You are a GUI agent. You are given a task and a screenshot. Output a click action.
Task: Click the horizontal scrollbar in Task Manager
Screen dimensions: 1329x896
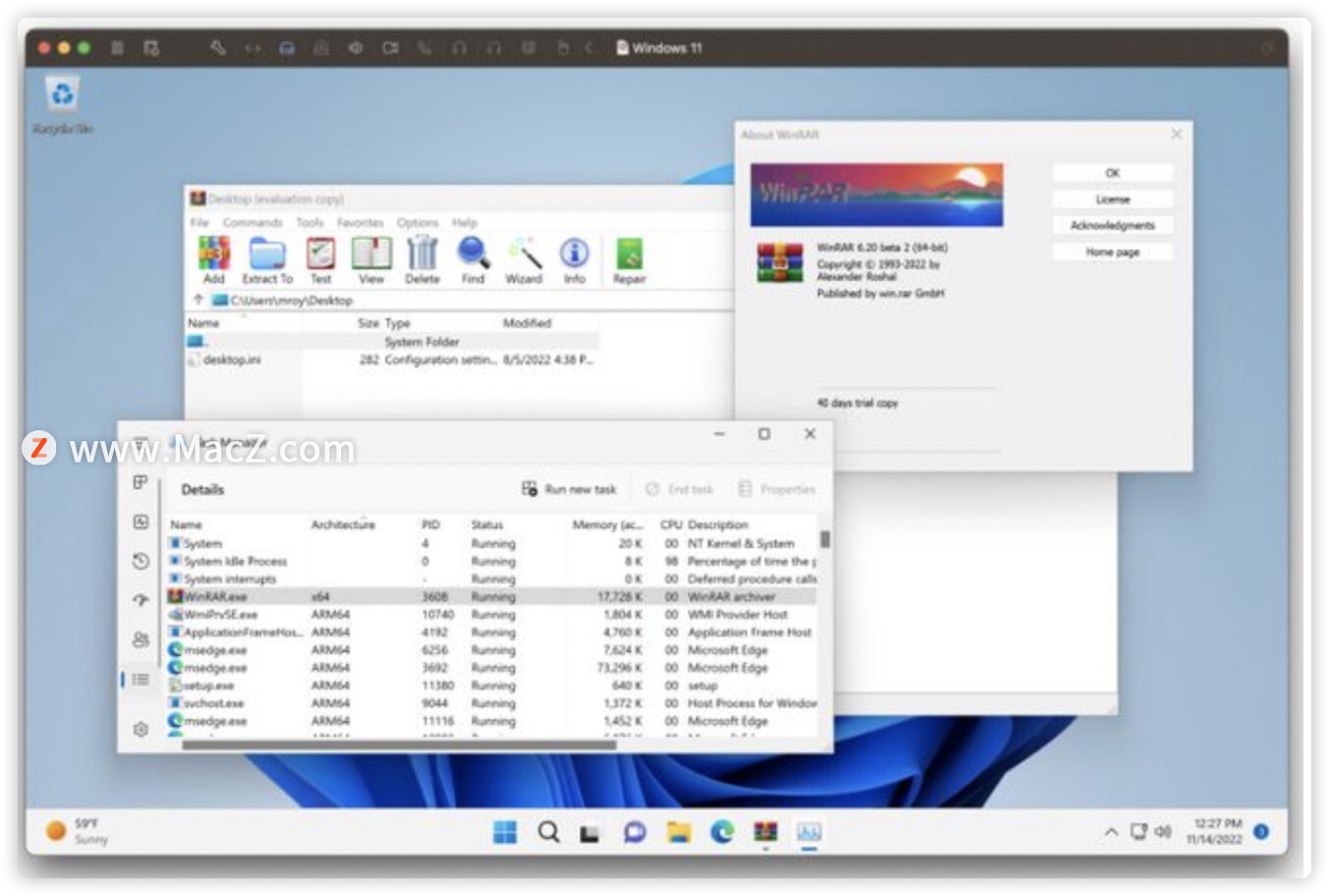(x=398, y=745)
